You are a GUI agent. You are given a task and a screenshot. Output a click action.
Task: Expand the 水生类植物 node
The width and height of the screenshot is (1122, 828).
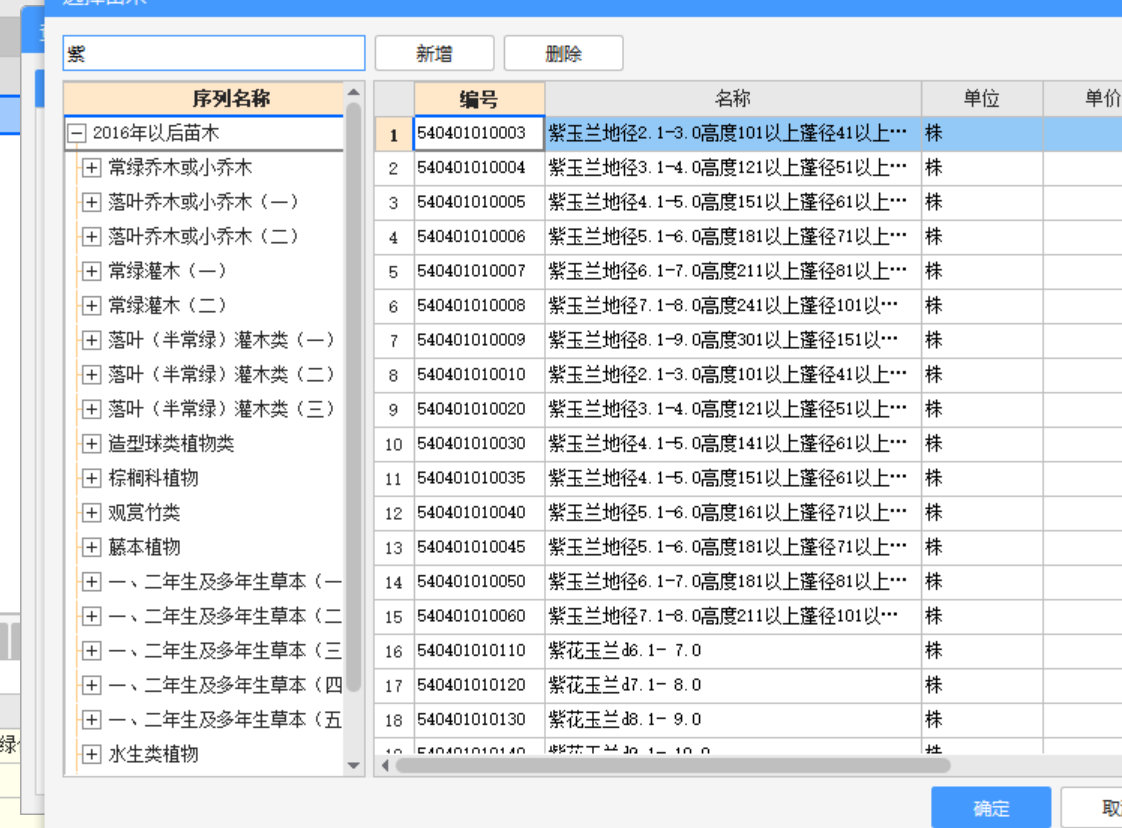point(91,754)
